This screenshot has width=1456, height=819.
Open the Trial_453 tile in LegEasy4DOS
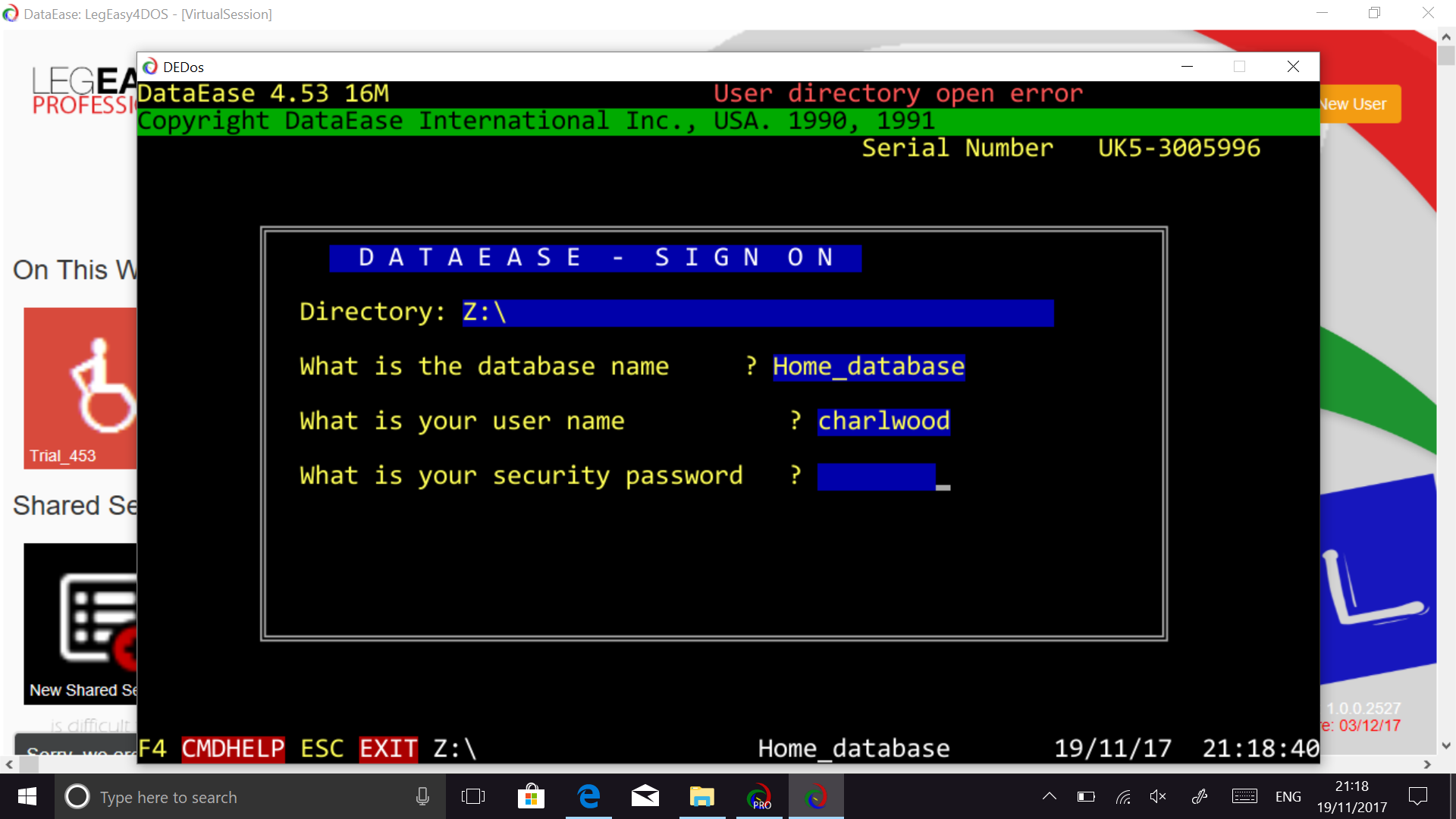click(80, 388)
